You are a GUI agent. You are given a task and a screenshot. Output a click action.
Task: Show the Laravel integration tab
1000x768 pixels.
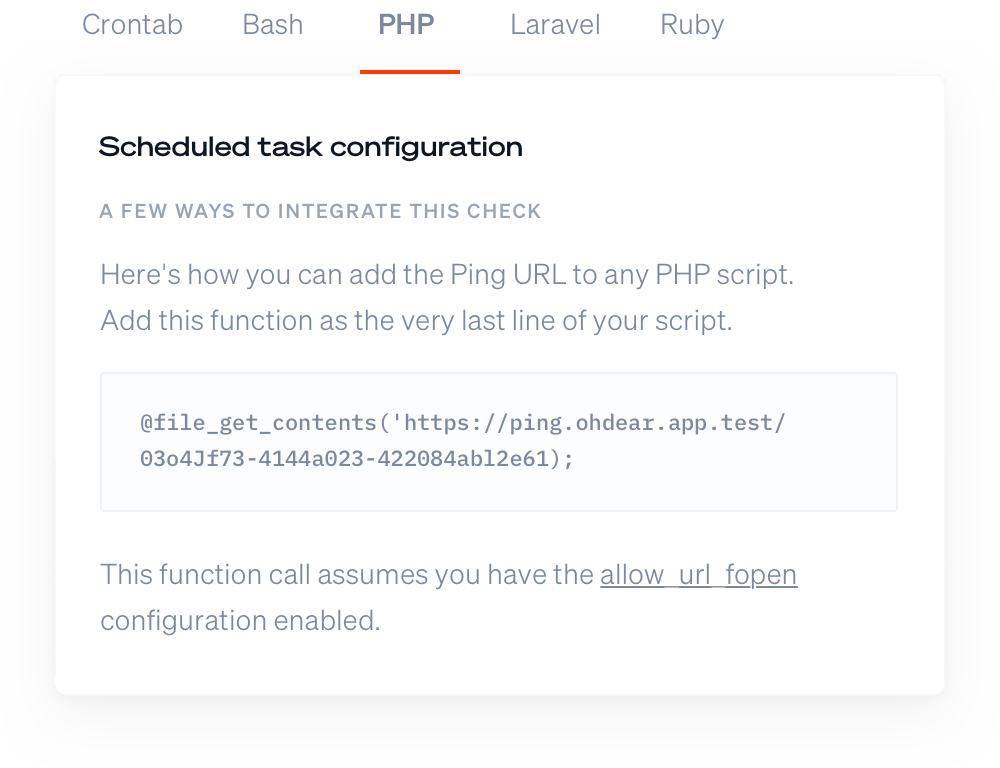(555, 24)
